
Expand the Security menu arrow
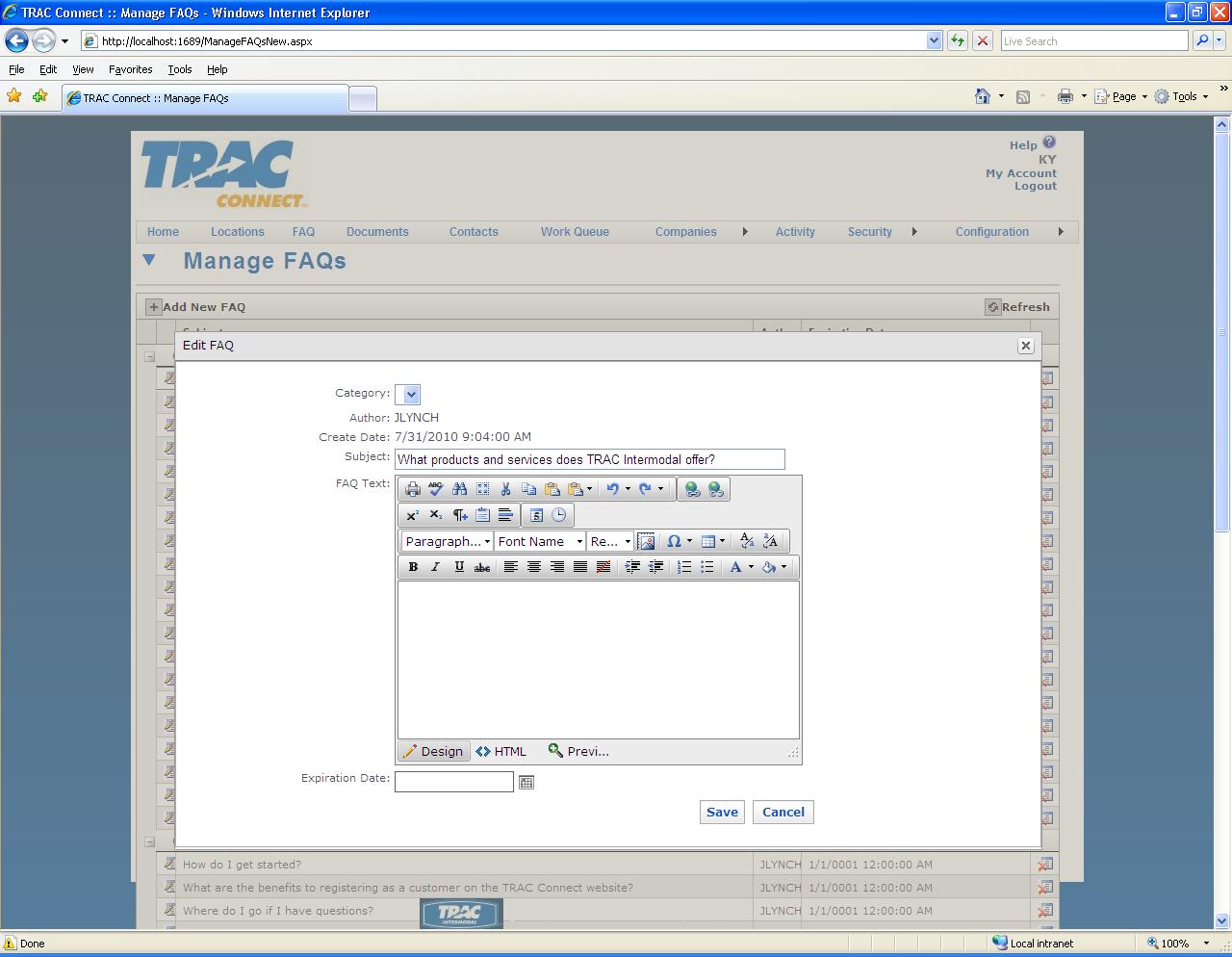pyautogui.click(x=914, y=231)
